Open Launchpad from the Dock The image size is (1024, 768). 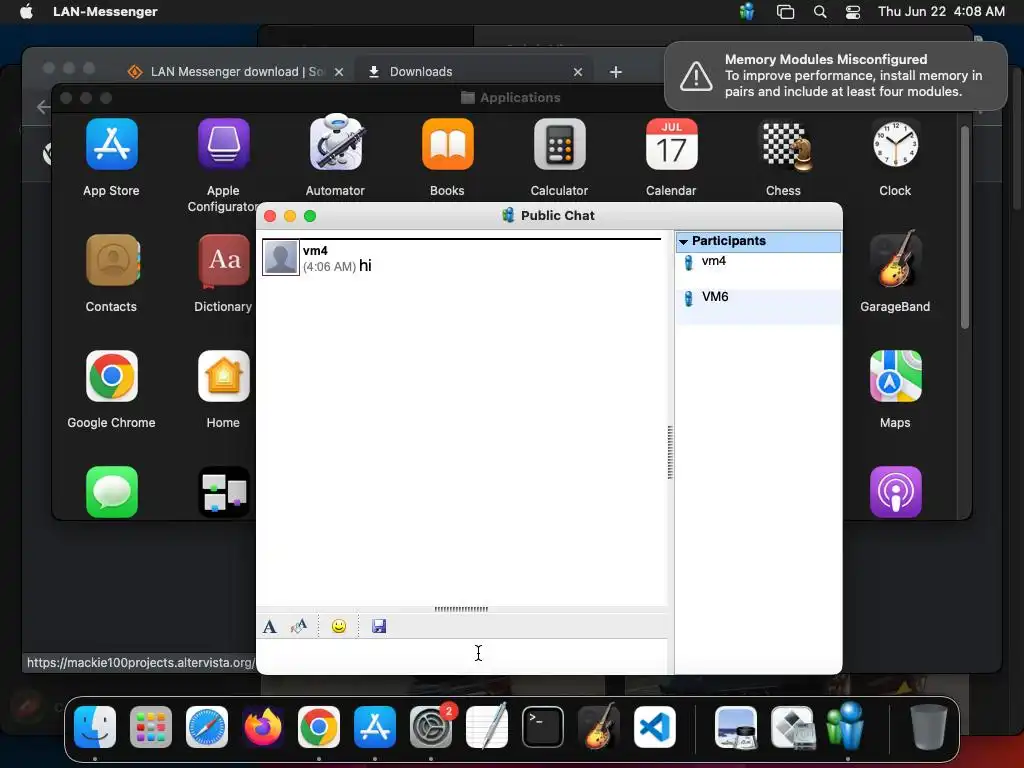pyautogui.click(x=151, y=727)
